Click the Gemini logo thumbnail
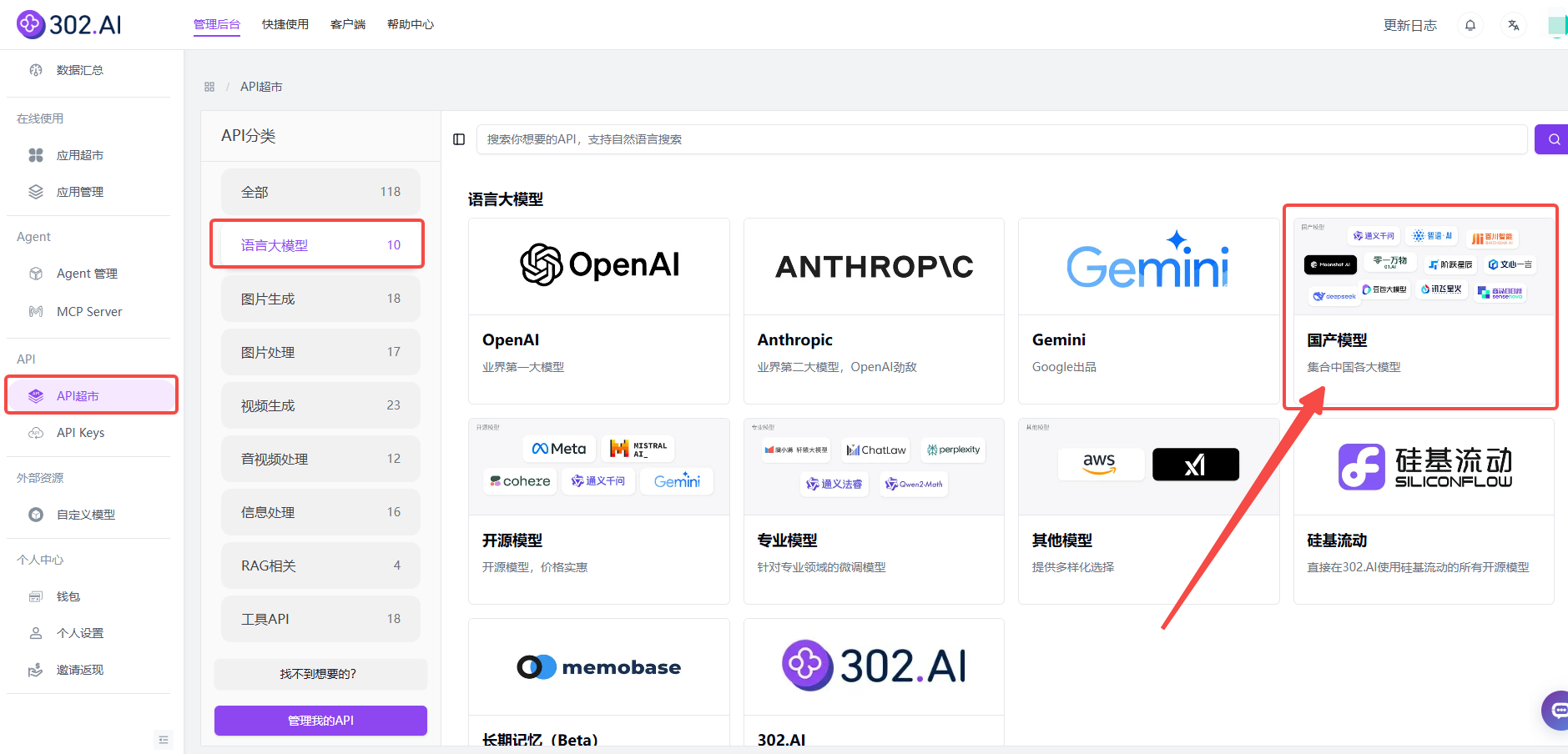Viewport: 1568px width, 754px height. 1148,260
